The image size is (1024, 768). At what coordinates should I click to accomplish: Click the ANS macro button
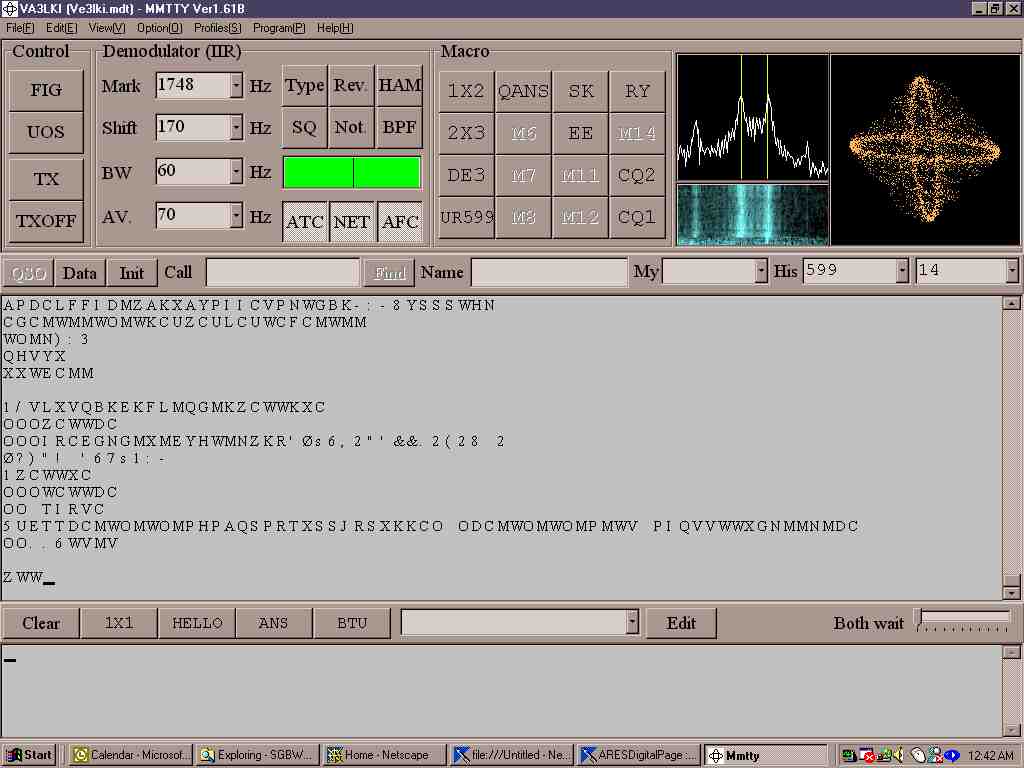click(x=274, y=623)
